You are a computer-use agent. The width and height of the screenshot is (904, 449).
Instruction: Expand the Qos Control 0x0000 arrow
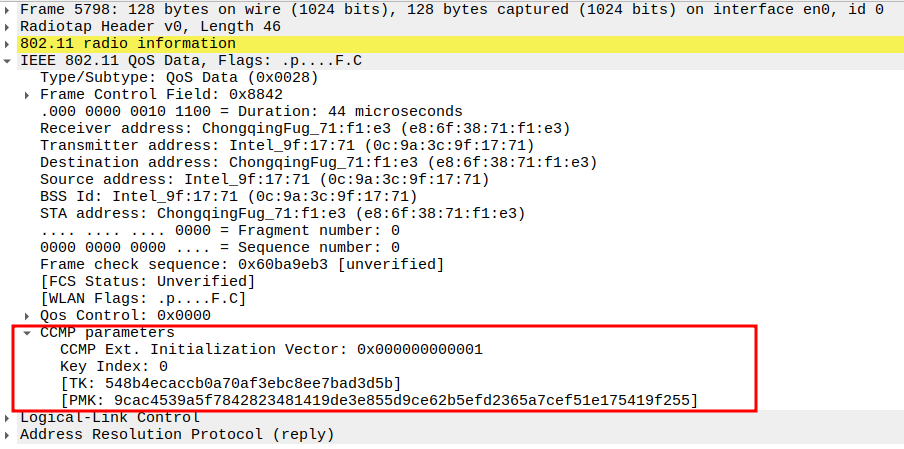point(29,316)
